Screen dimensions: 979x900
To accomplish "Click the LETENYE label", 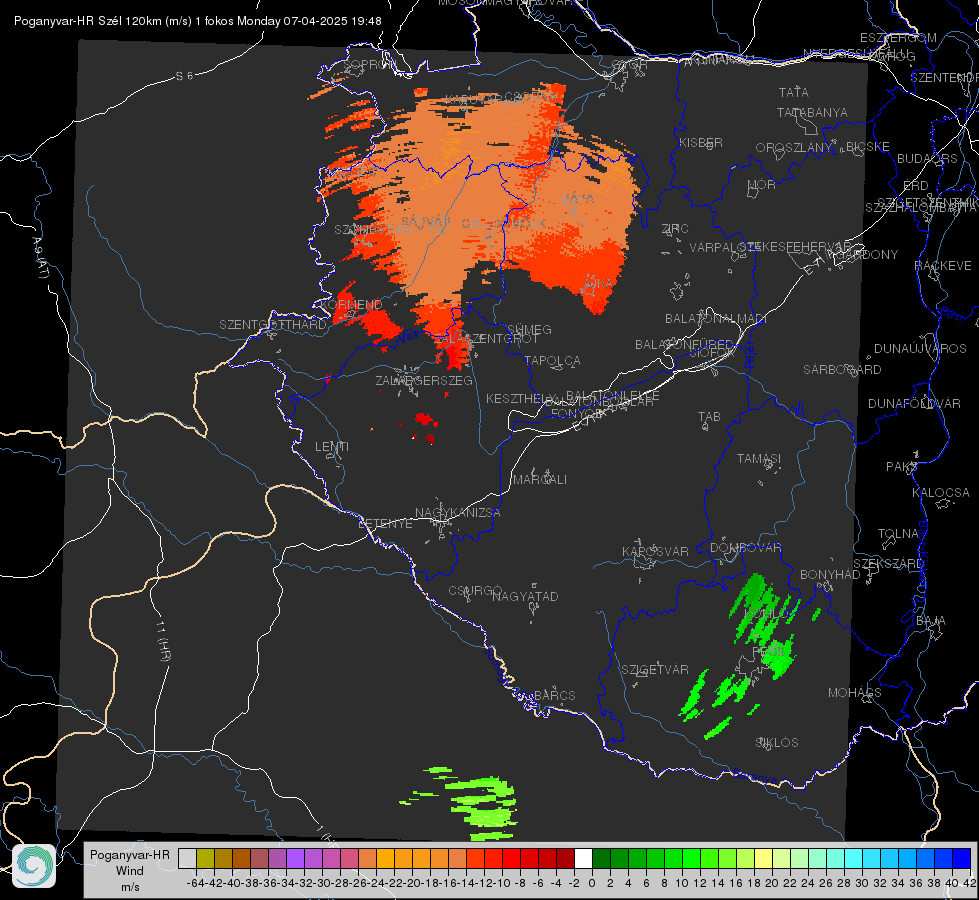I will pyautogui.click(x=385, y=524).
